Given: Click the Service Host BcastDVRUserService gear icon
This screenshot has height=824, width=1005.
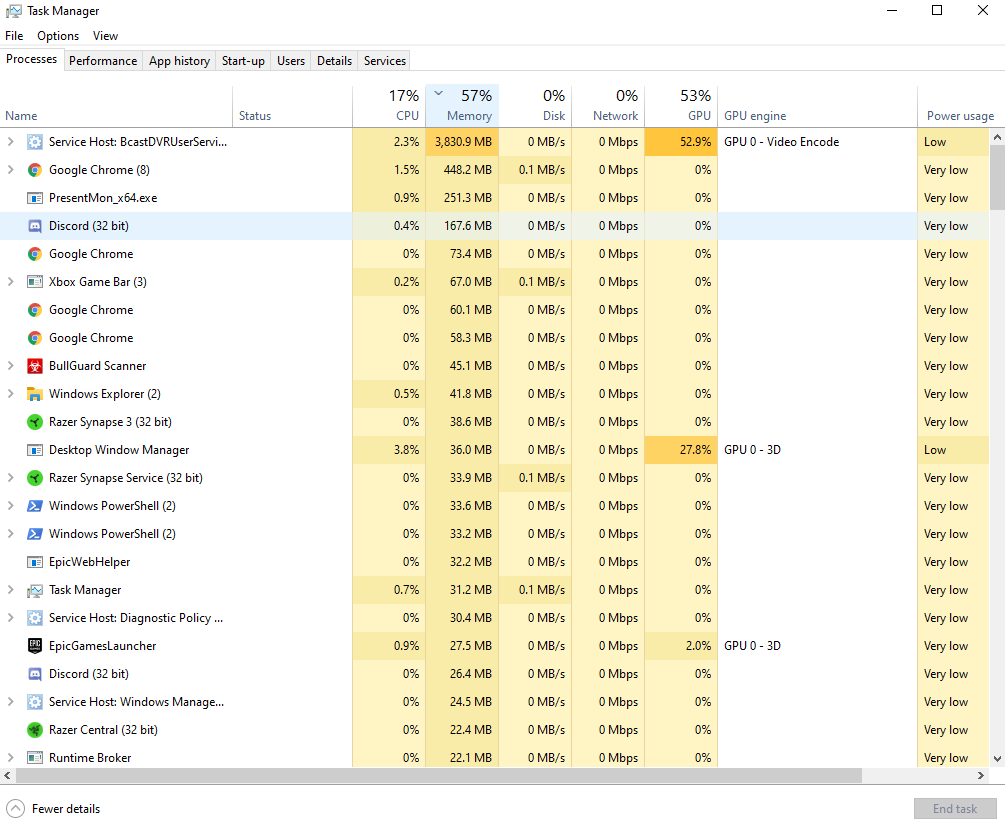Looking at the screenshot, I should coord(35,142).
